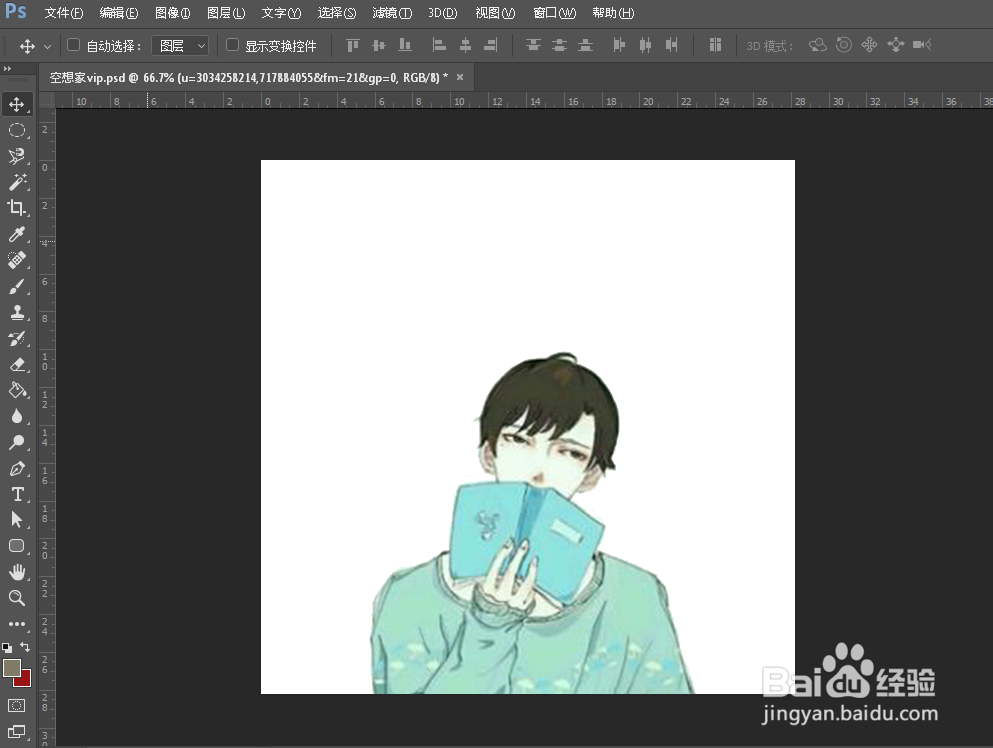Select the Brush tool

pyautogui.click(x=17, y=286)
